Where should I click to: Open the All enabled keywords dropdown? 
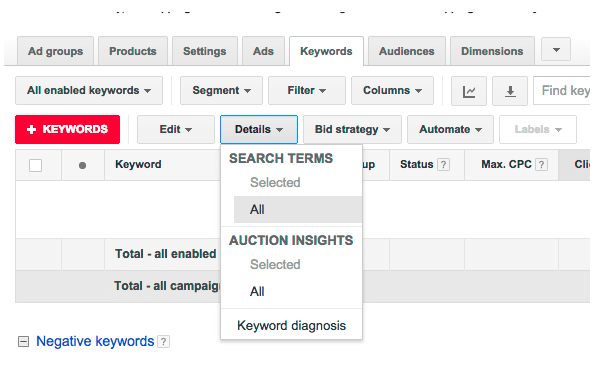click(x=89, y=91)
